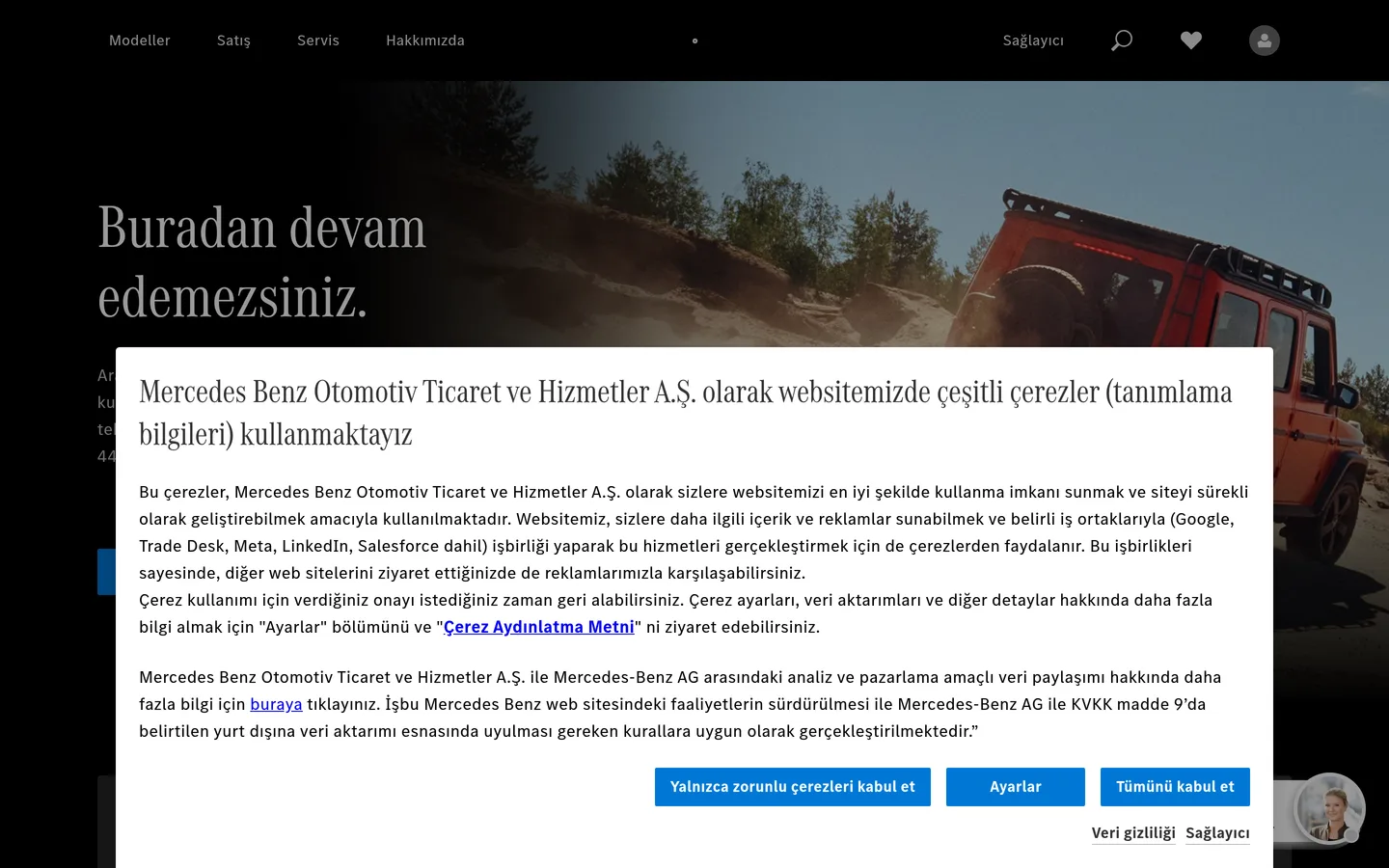Viewport: 1389px width, 868px height.
Task: Open Sağlayıcı in the top navigation
Action: 1033,41
